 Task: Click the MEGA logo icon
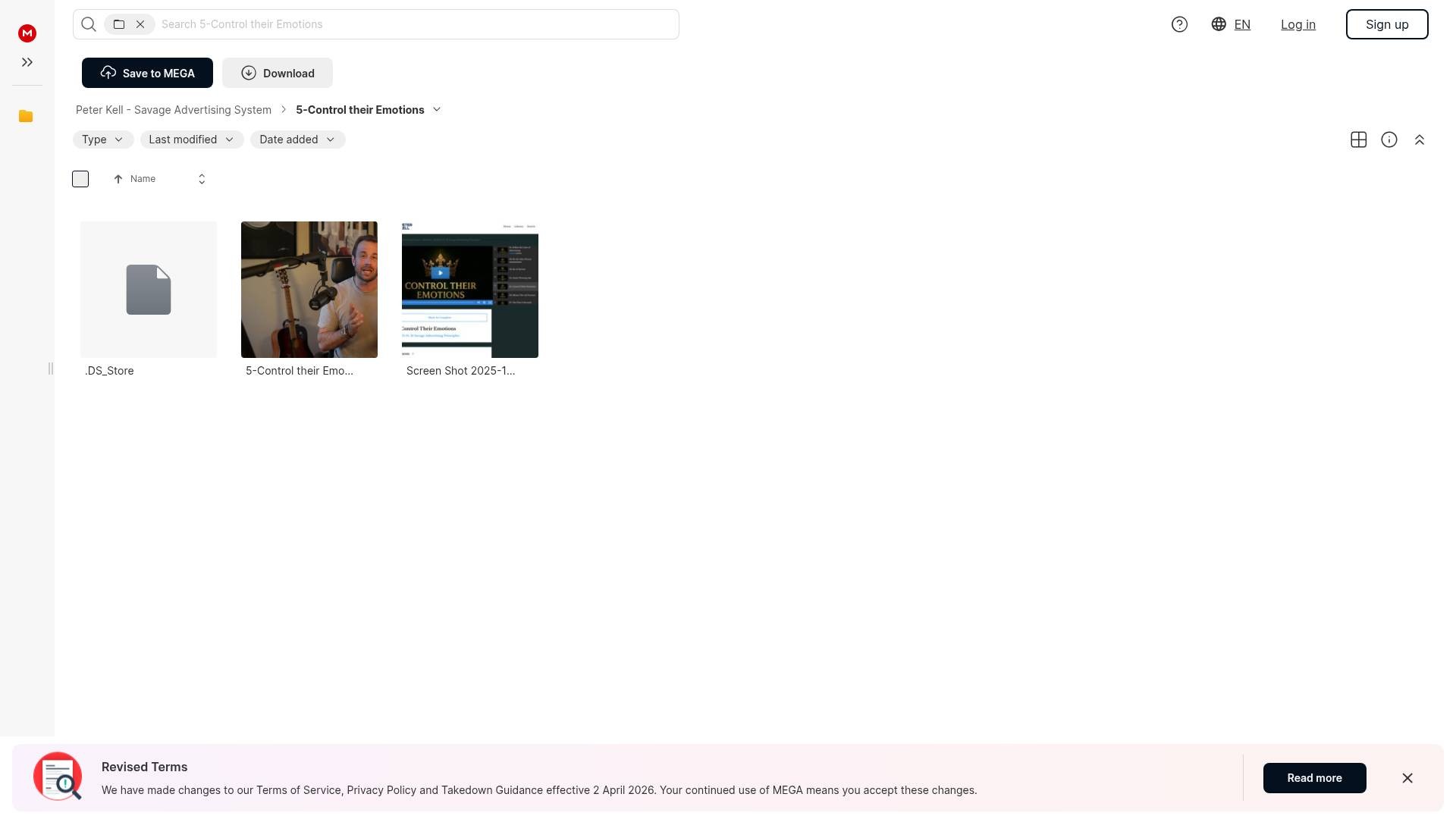pyautogui.click(x=27, y=33)
